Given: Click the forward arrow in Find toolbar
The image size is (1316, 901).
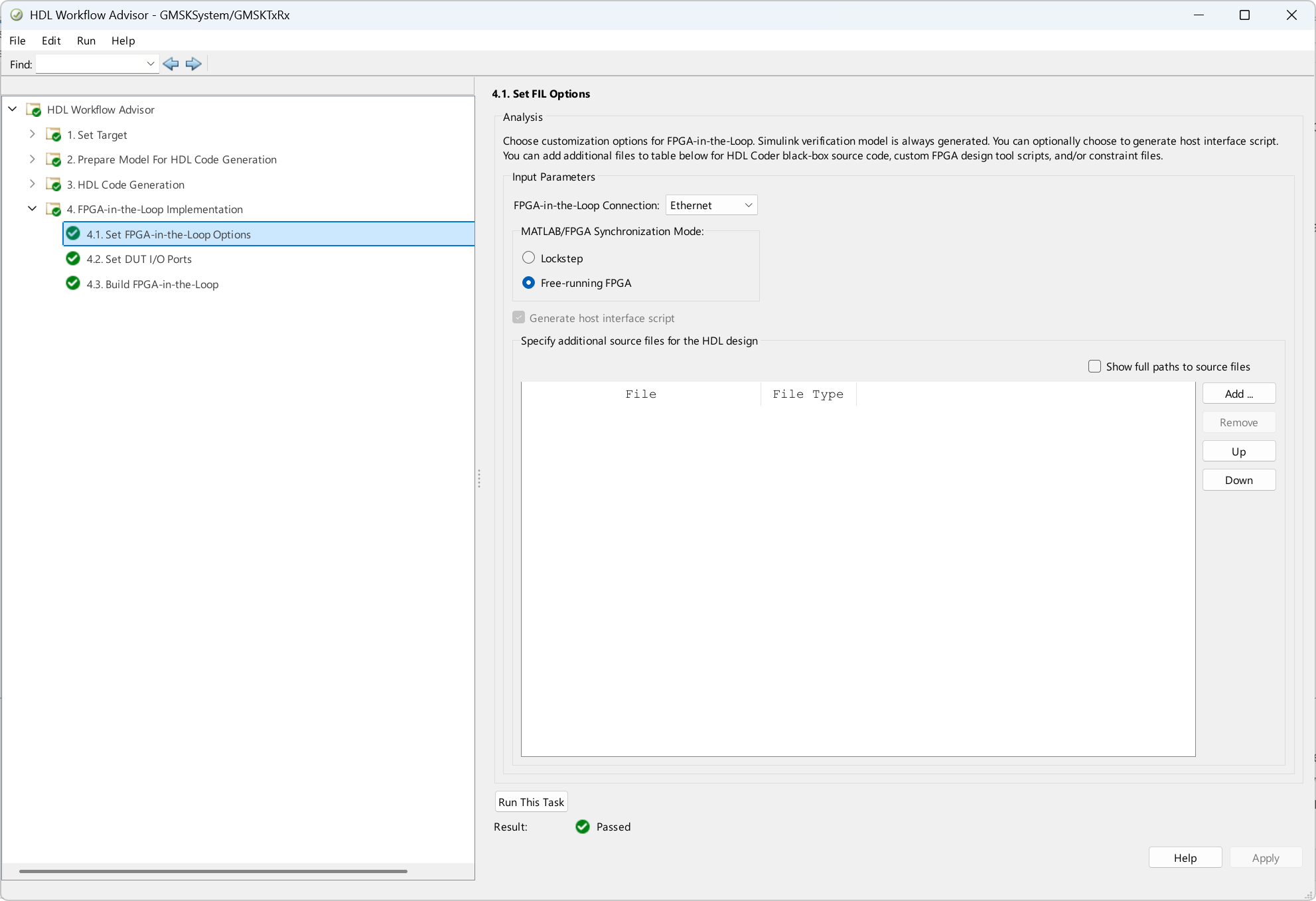Looking at the screenshot, I should click(193, 64).
